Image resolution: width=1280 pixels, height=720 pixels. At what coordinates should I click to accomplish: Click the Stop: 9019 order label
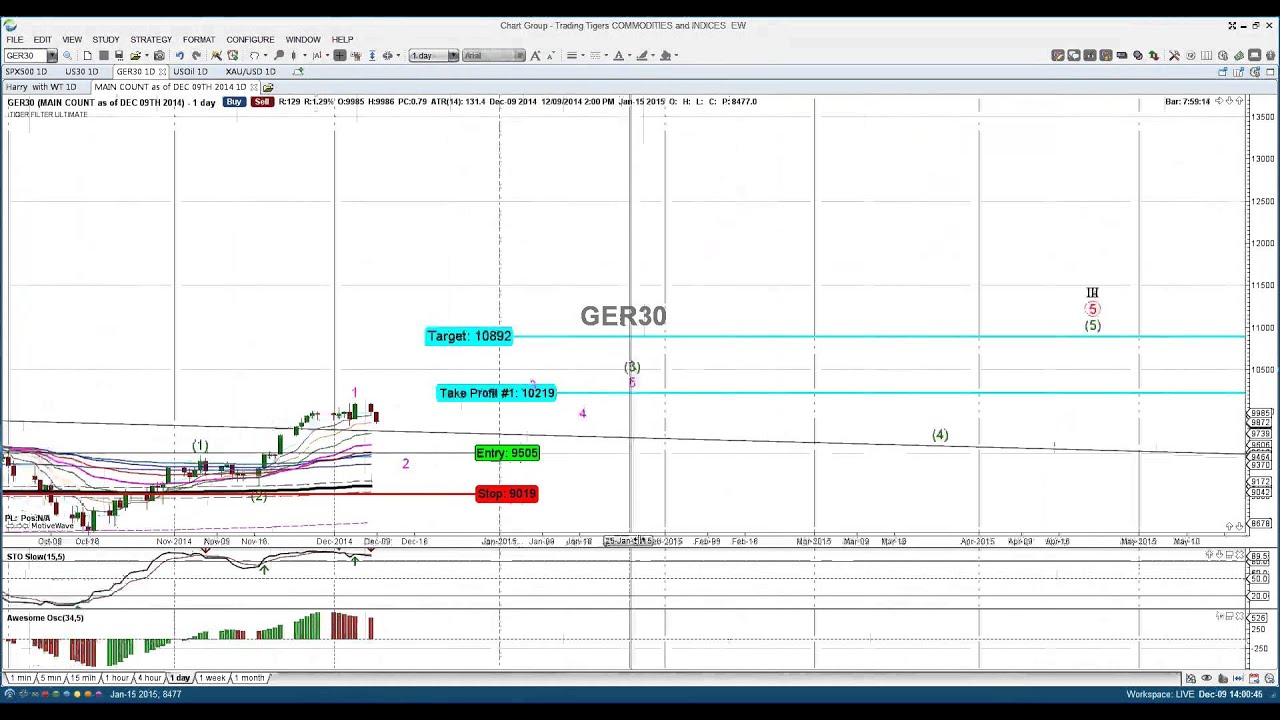pos(507,493)
